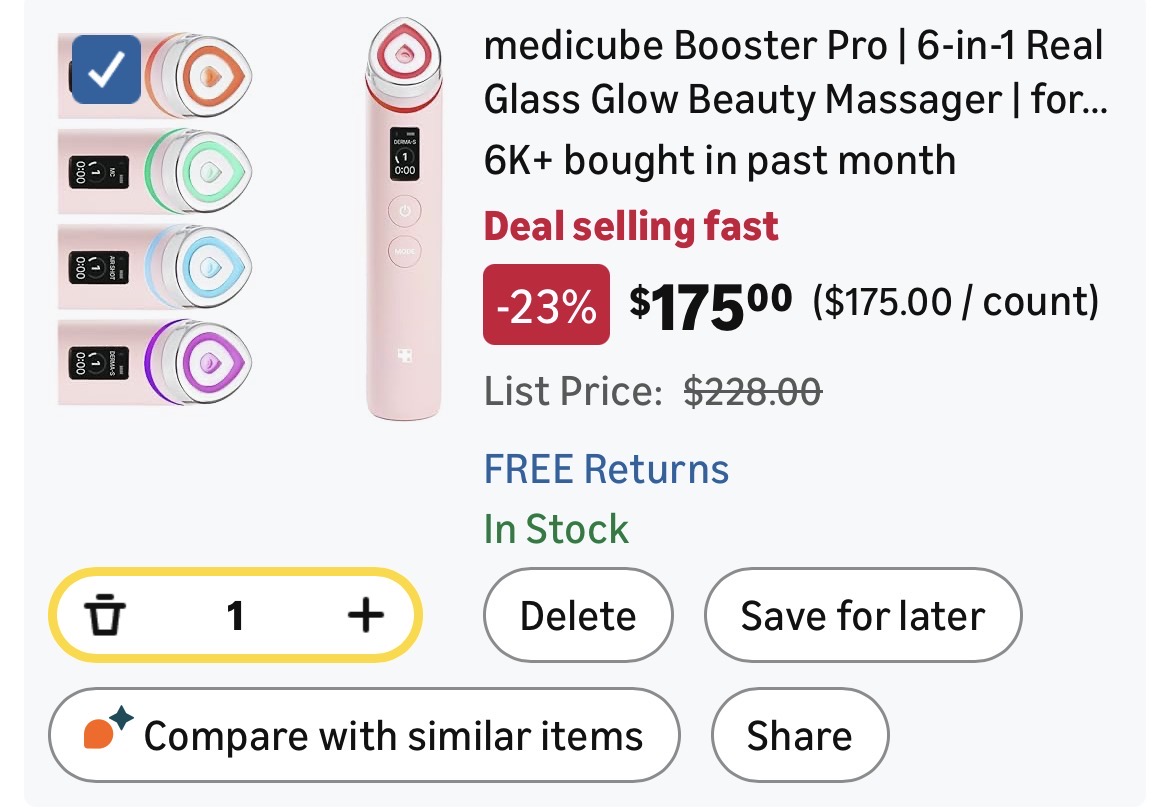Click the $175.00 deal price
Viewport: 1170px width, 811px height.
click(x=710, y=301)
